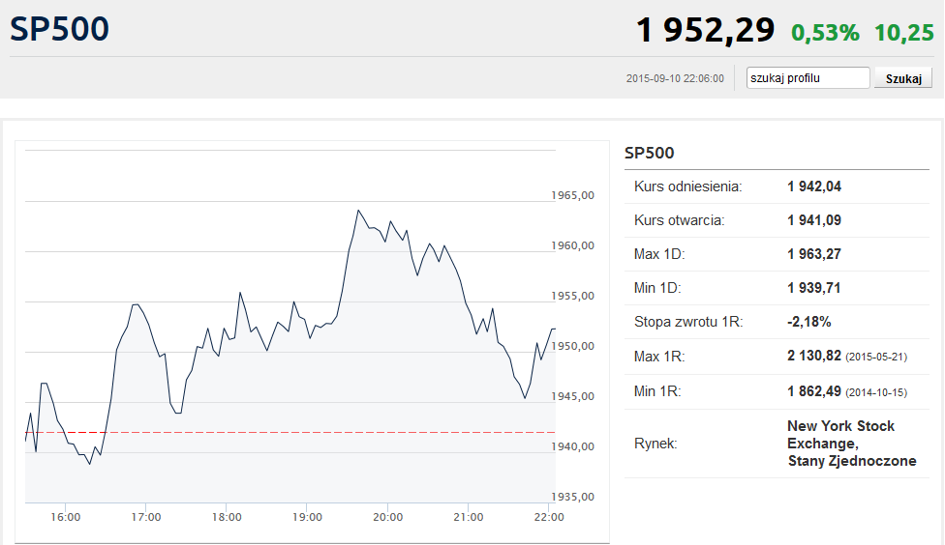
Task: Select the current price 1 952,29
Action: (705, 31)
